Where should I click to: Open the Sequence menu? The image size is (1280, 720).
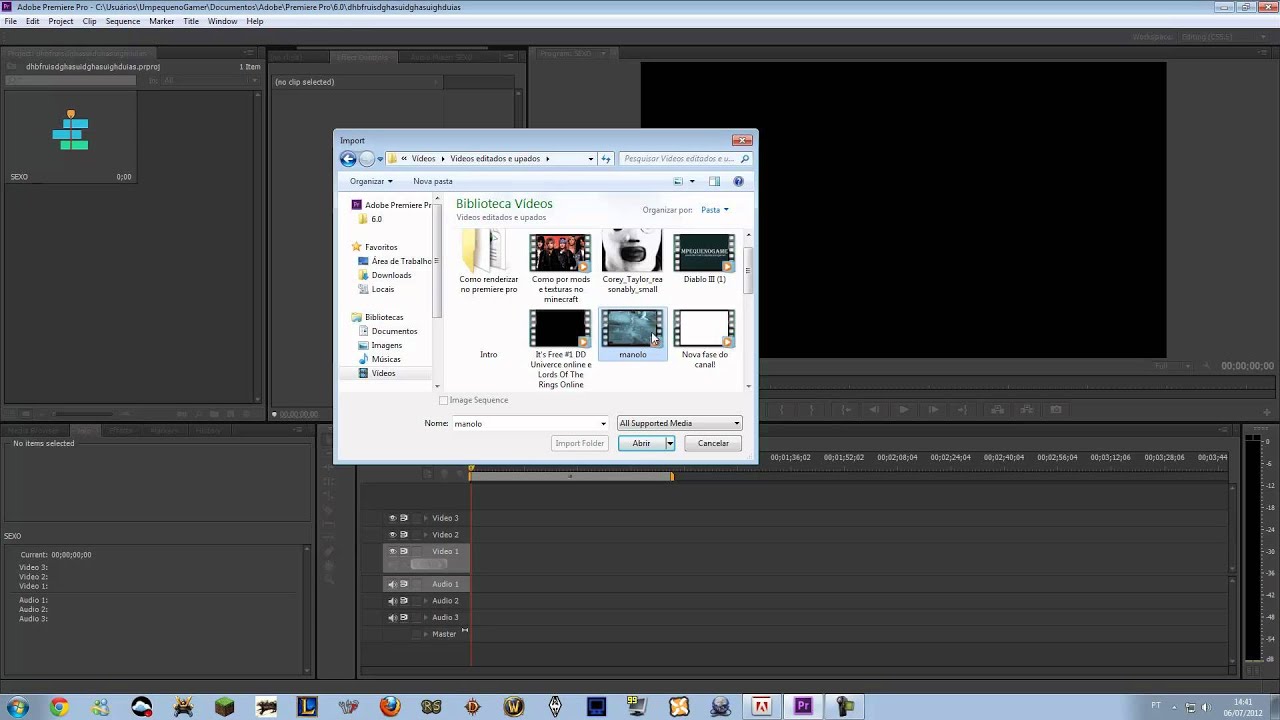pos(123,21)
